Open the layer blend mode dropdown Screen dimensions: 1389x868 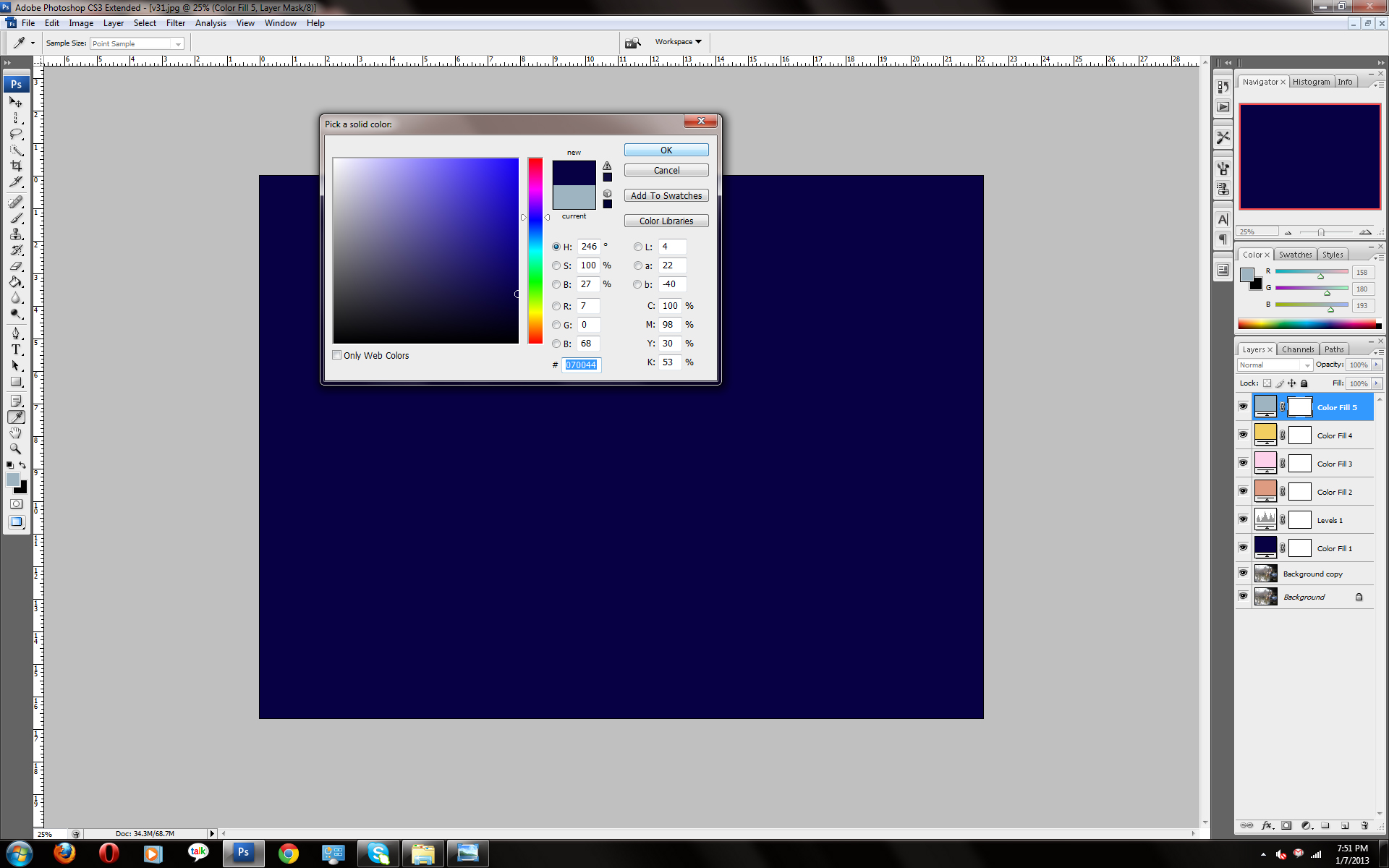click(1275, 365)
